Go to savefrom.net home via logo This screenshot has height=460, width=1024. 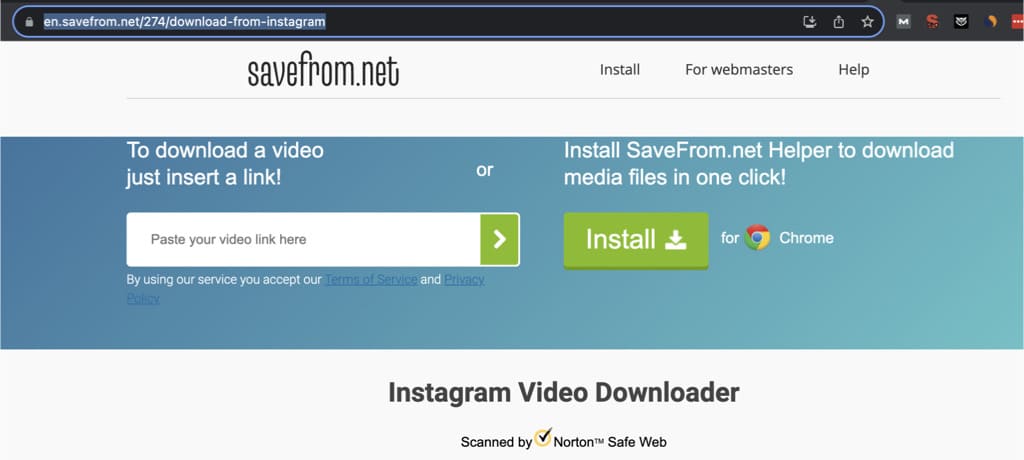pos(323,71)
